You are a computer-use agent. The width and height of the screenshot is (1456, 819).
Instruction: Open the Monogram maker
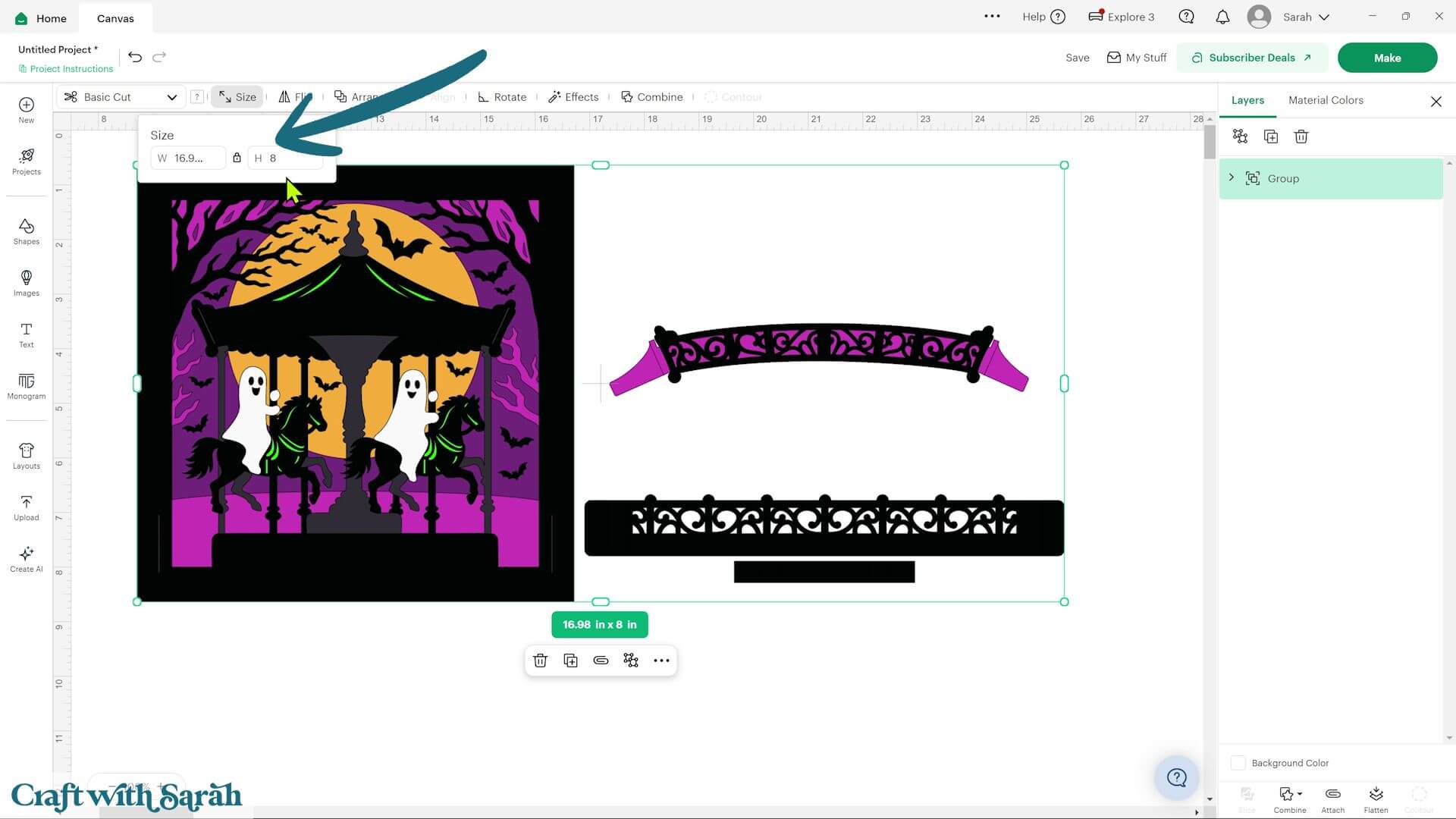pyautogui.click(x=26, y=387)
